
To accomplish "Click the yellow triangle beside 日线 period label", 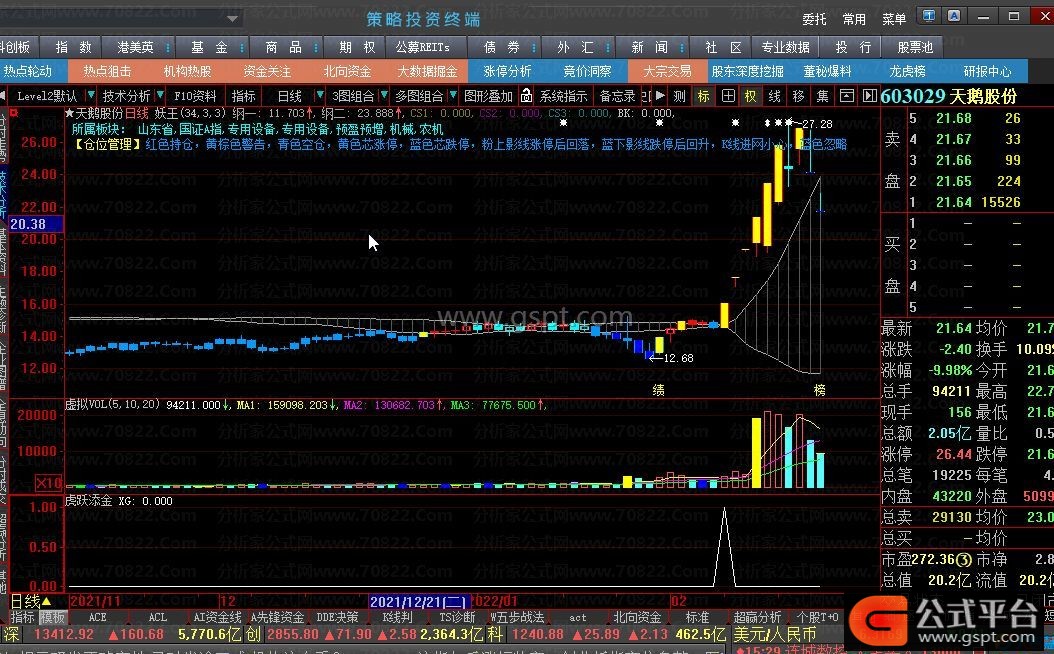I will point(46,601).
